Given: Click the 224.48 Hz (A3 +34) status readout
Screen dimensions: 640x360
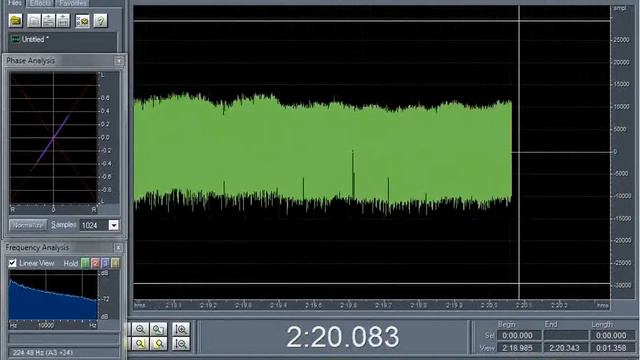Looking at the screenshot, I should (64, 352).
